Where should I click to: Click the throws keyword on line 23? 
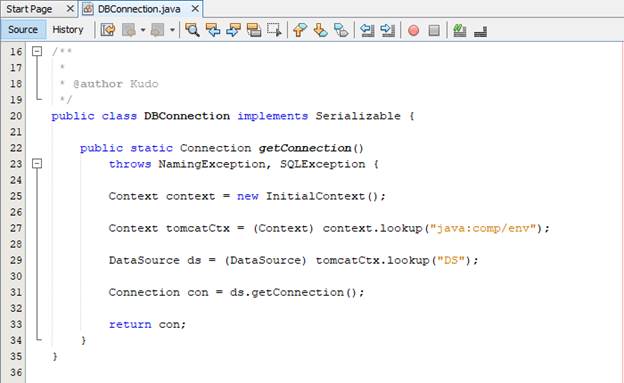tap(130, 164)
